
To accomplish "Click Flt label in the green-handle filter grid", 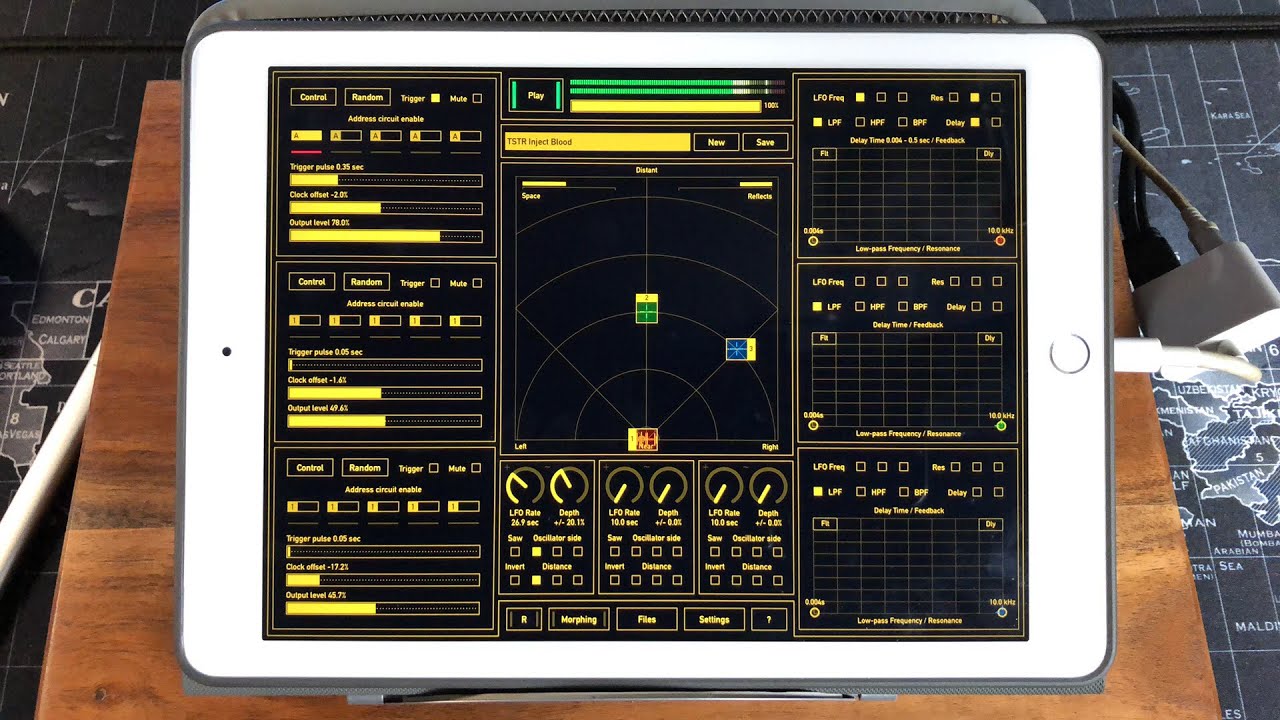I will point(825,339).
